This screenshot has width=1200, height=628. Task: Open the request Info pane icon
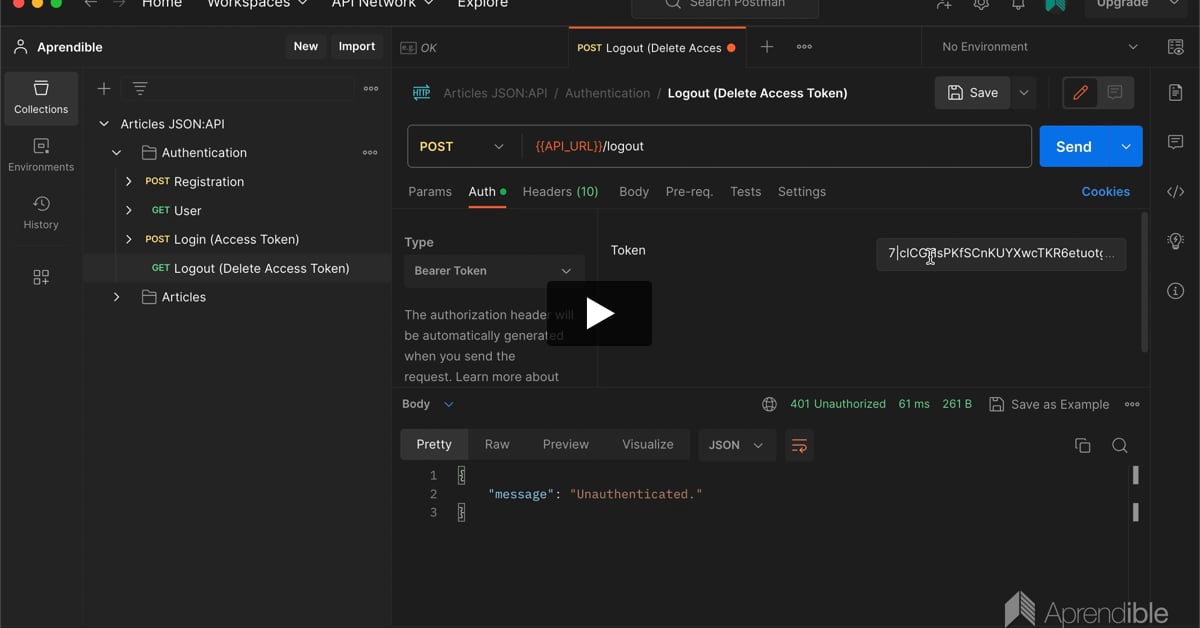[1176, 291]
